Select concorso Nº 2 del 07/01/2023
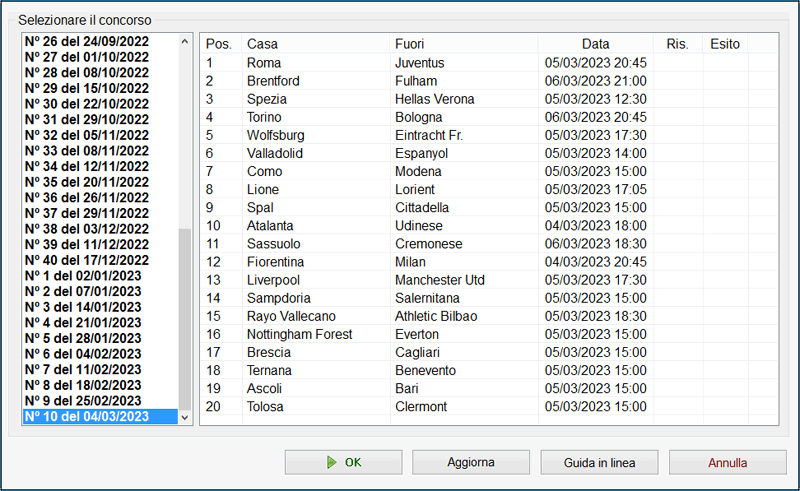 (101, 291)
